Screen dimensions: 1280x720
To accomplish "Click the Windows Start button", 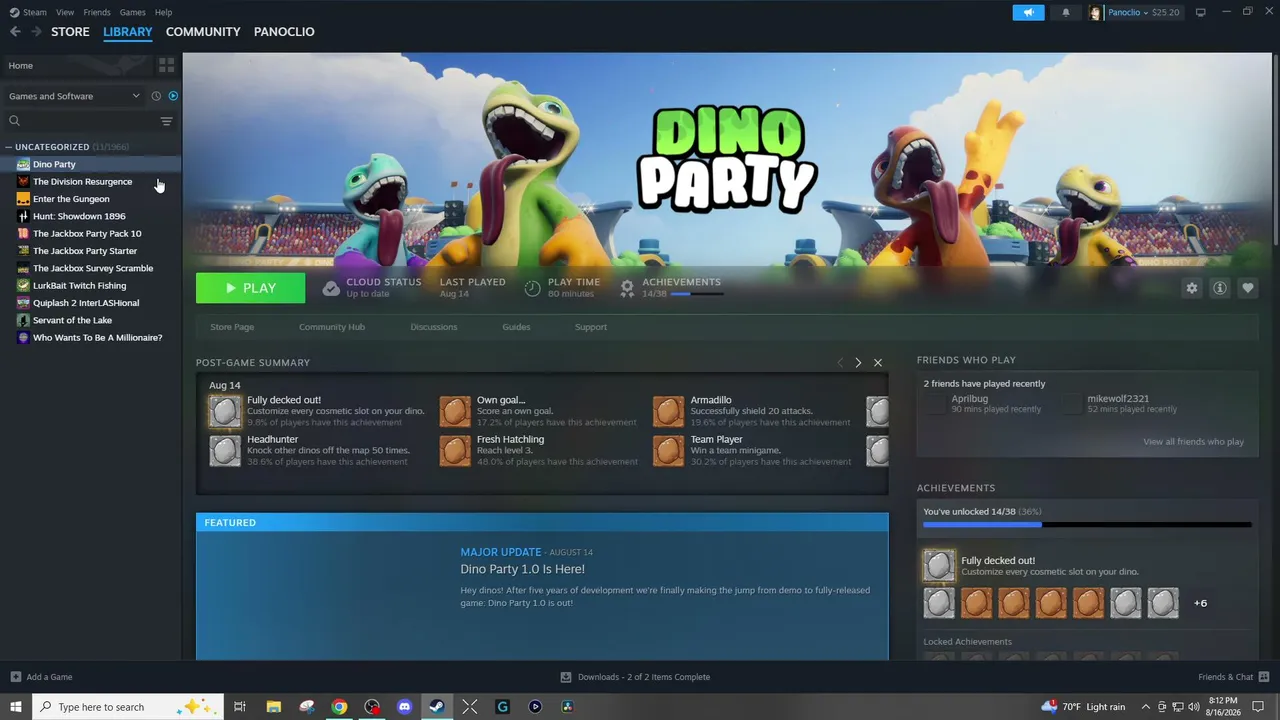I will [x=16, y=707].
